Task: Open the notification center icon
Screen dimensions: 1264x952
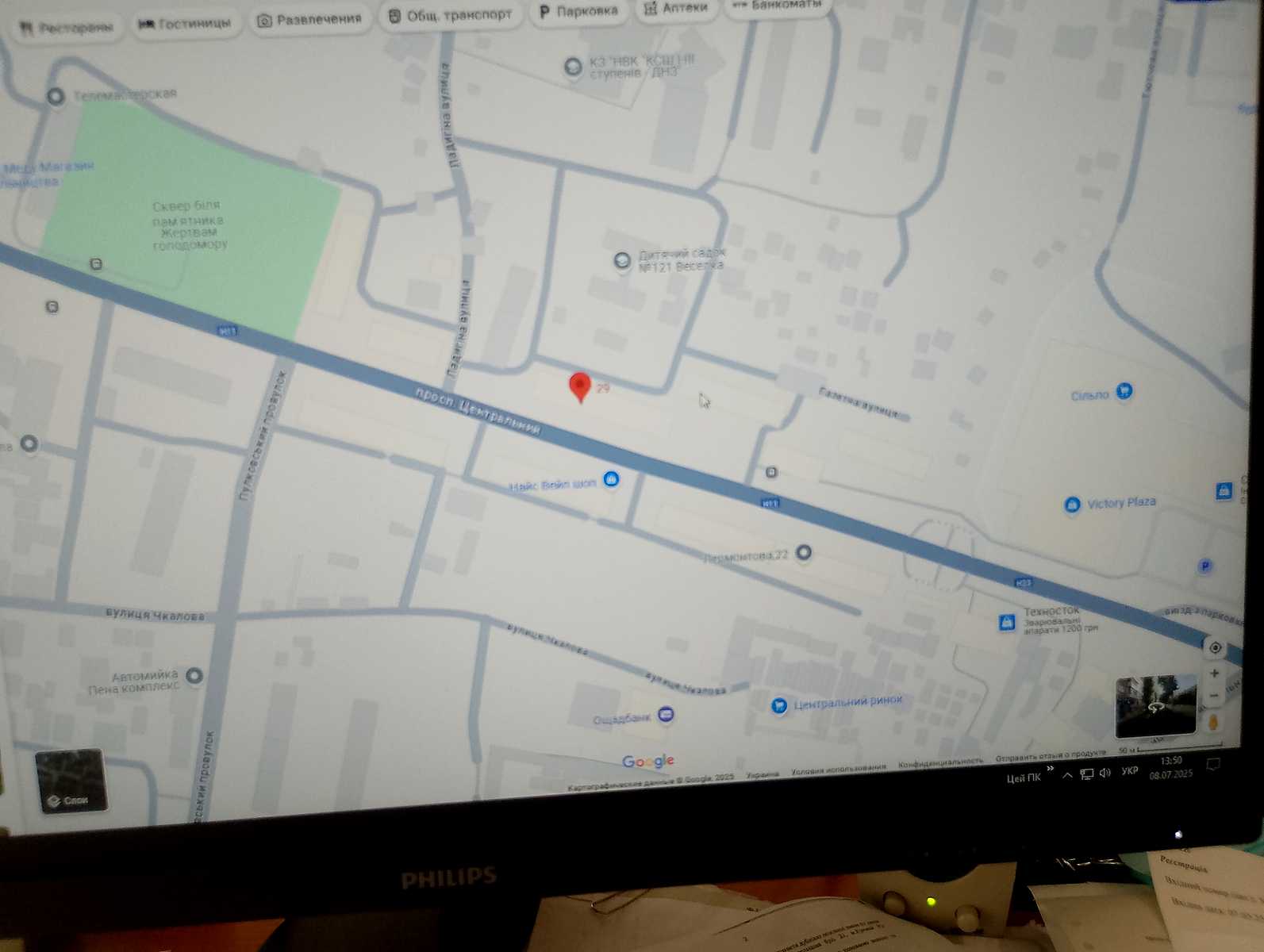Action: click(1212, 765)
